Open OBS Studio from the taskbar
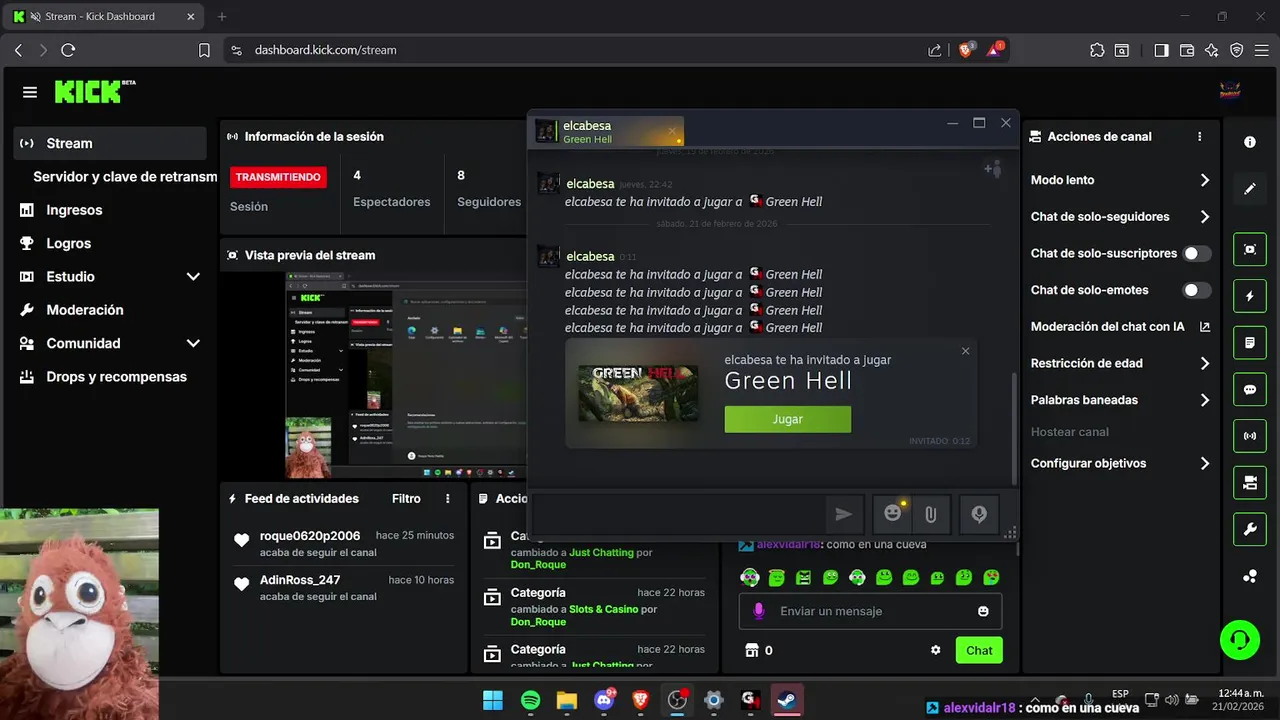 click(x=678, y=700)
